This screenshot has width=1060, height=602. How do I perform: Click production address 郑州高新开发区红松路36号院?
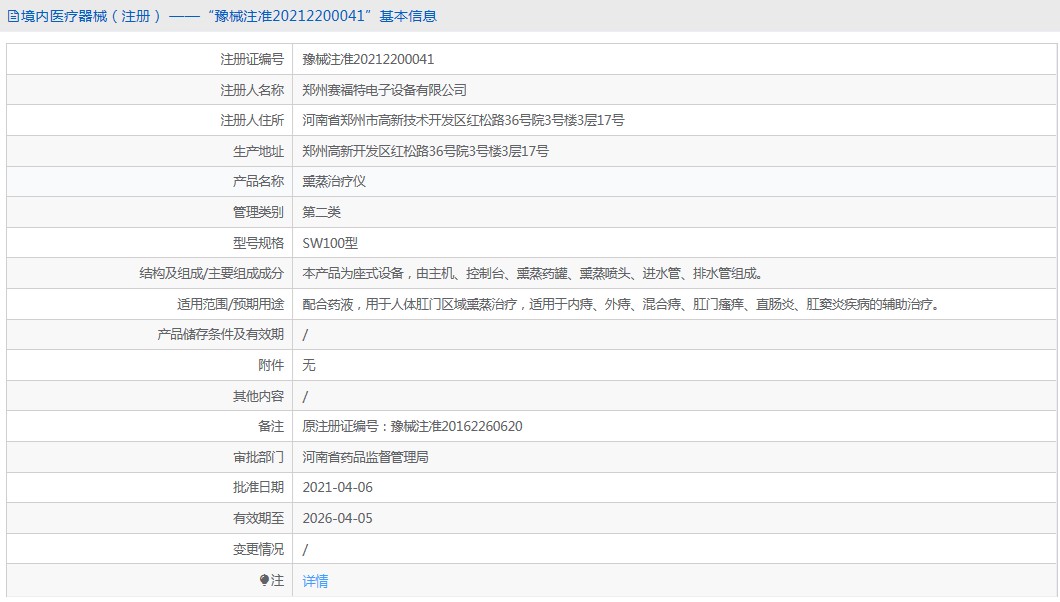click(x=425, y=151)
